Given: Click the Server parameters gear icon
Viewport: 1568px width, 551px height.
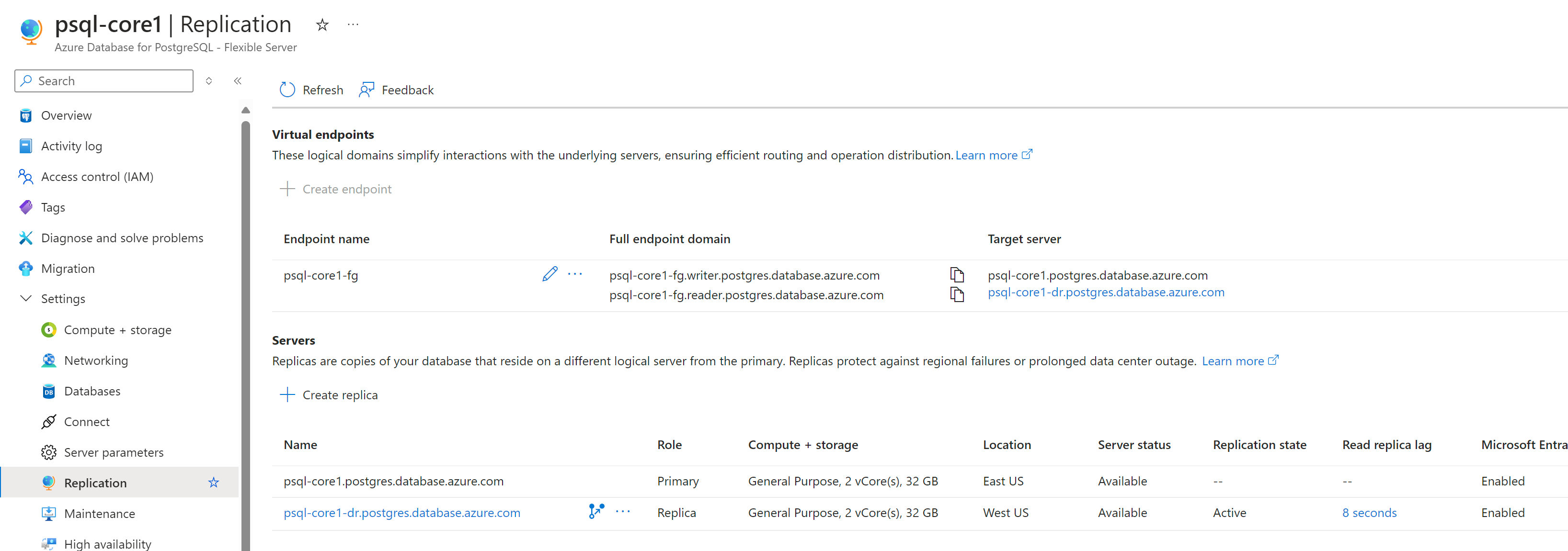Looking at the screenshot, I should click(x=49, y=452).
